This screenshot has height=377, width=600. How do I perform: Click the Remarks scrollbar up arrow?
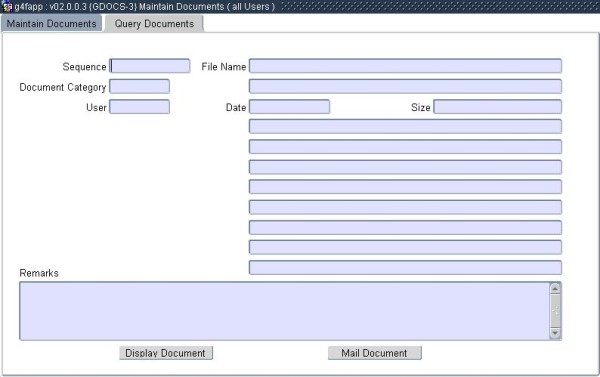(x=555, y=289)
